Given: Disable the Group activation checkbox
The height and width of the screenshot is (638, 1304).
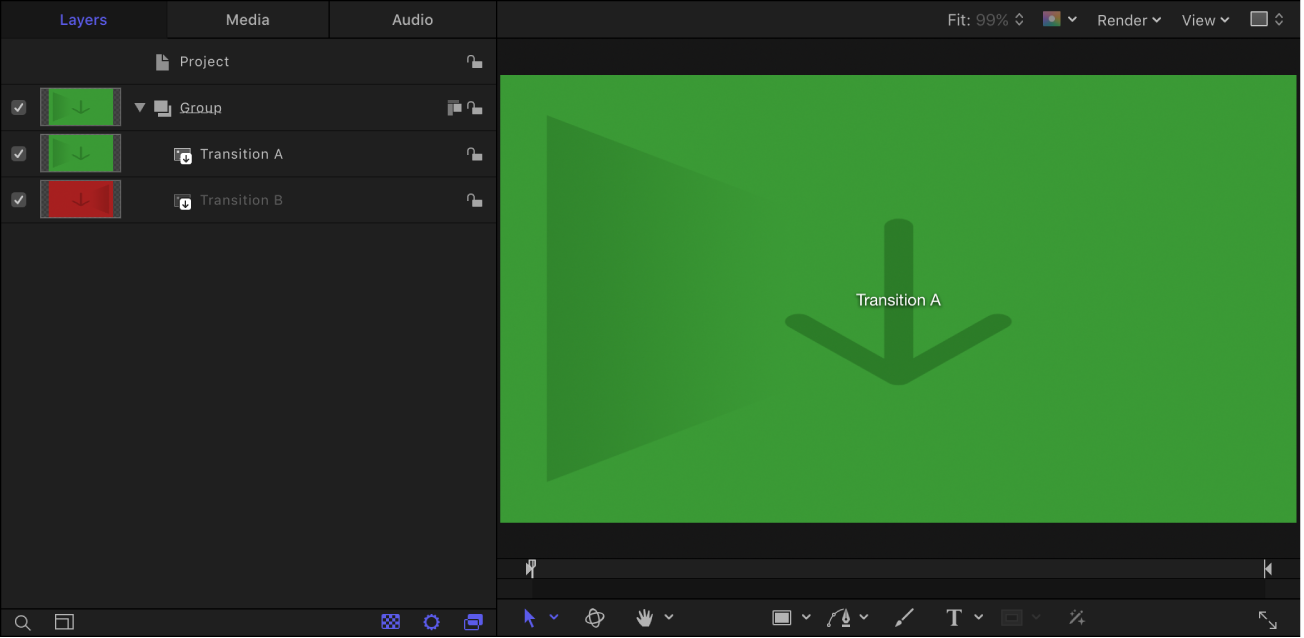Looking at the screenshot, I should click(x=18, y=107).
